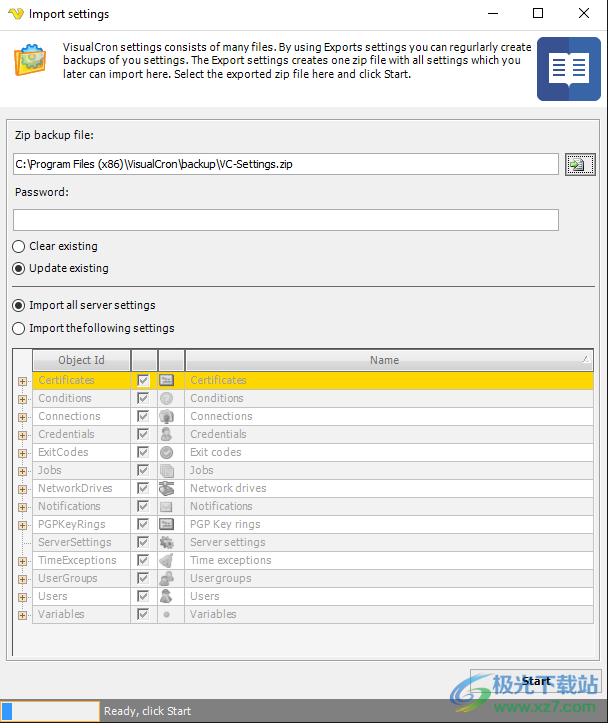Toggle the ServerSettings checkbox
Screen dimensions: 609x723
(x=143, y=542)
